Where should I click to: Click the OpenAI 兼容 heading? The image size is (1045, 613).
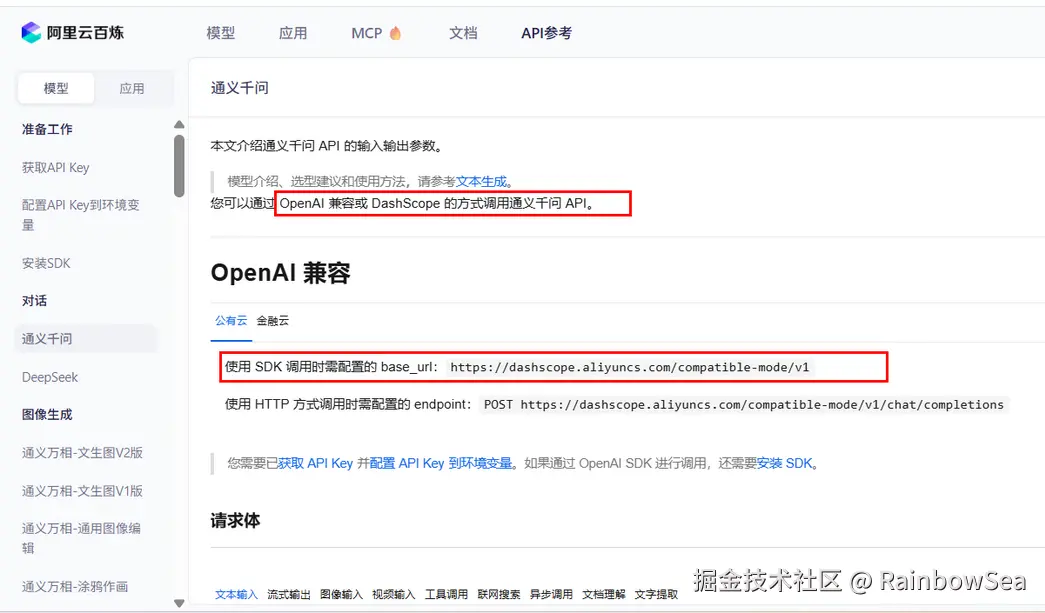pos(281,273)
